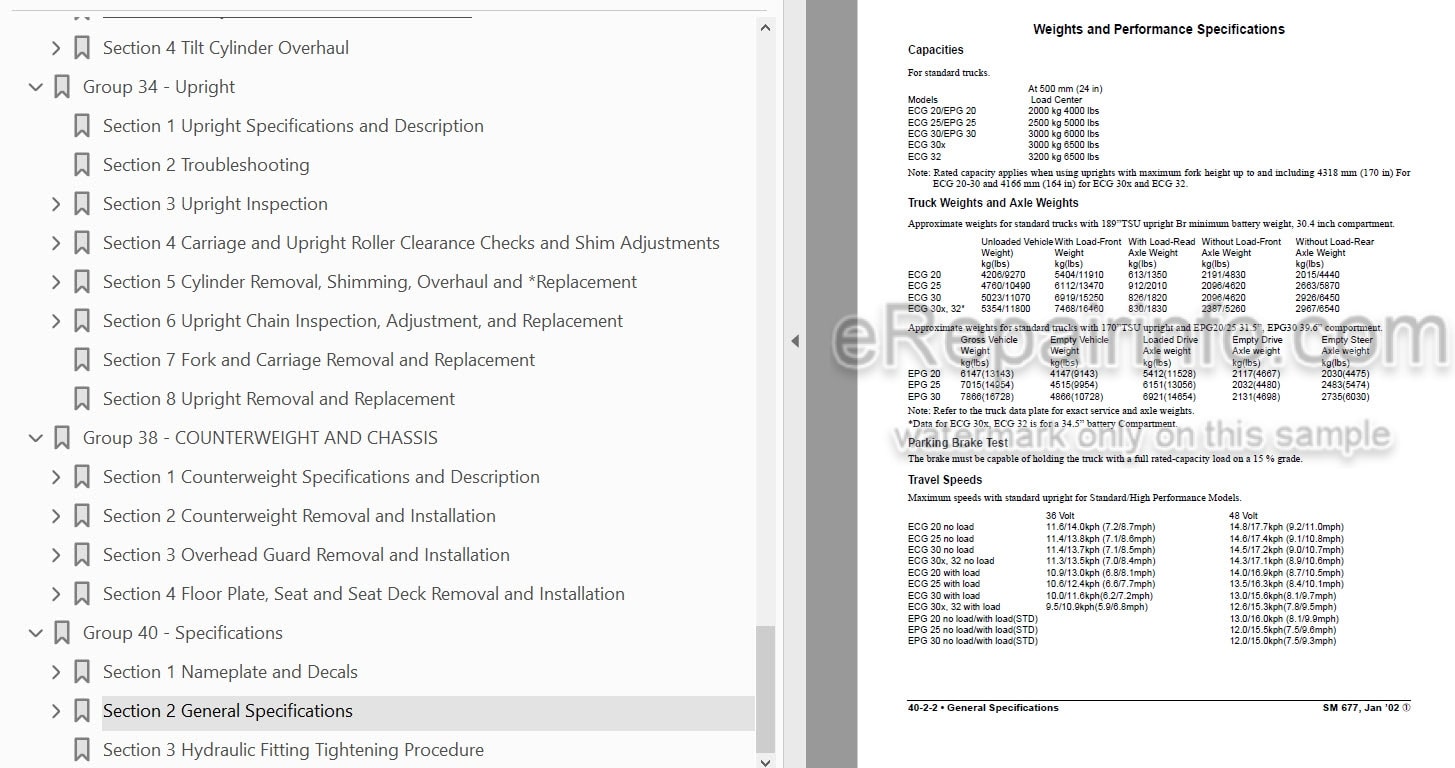Click the bookmarks panel scrollbar thumb

point(766,688)
